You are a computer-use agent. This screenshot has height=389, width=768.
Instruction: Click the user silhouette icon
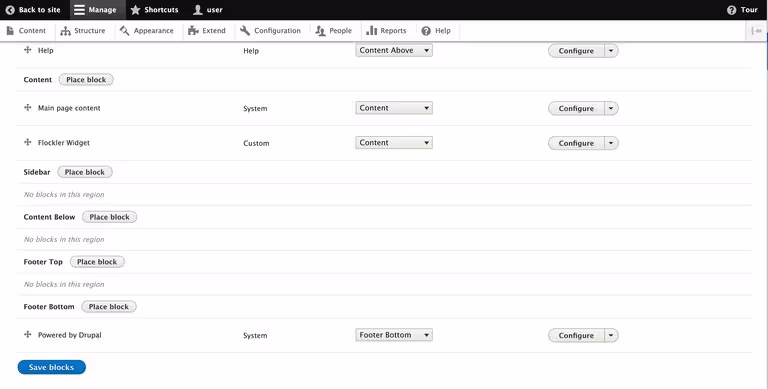[x=198, y=10]
